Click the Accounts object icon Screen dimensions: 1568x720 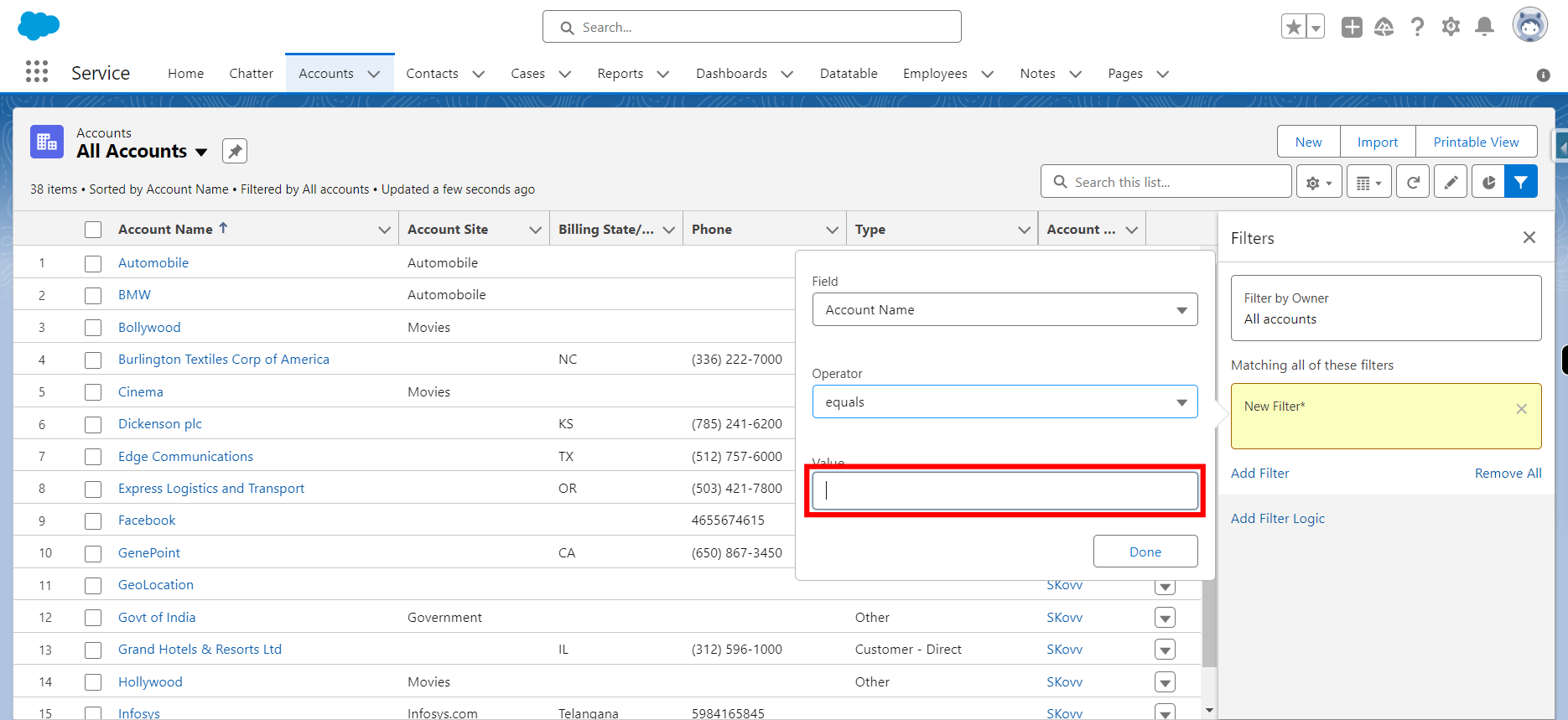tap(47, 142)
